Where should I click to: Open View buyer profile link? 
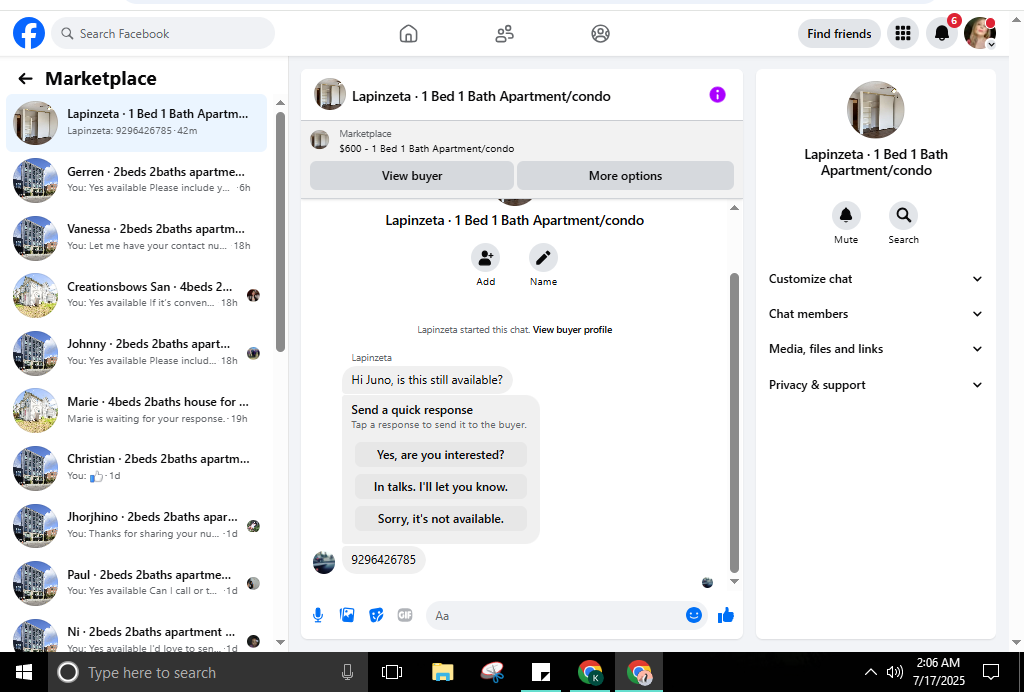click(x=572, y=330)
